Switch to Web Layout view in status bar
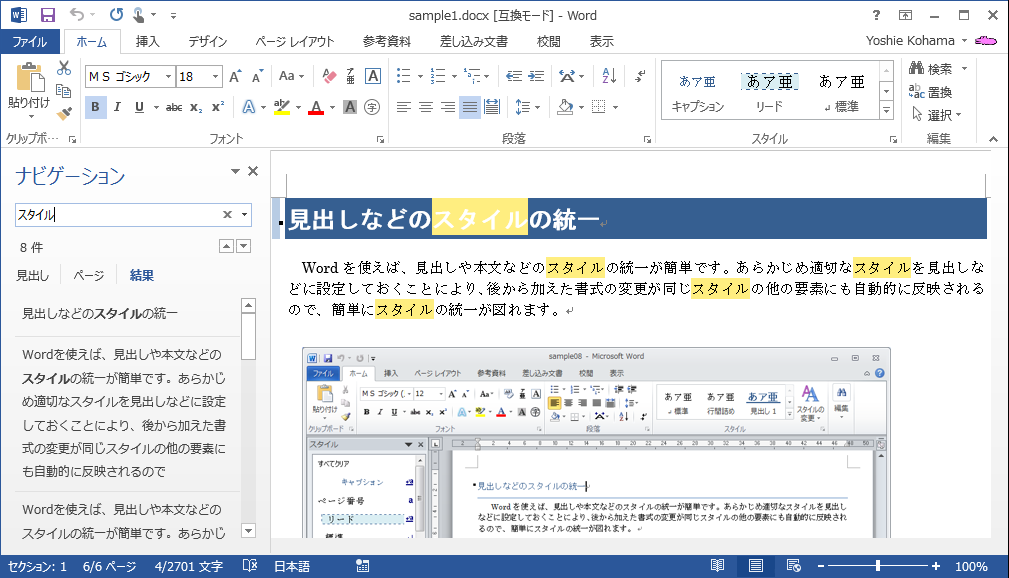The width and height of the screenshot is (1009, 578). (793, 566)
